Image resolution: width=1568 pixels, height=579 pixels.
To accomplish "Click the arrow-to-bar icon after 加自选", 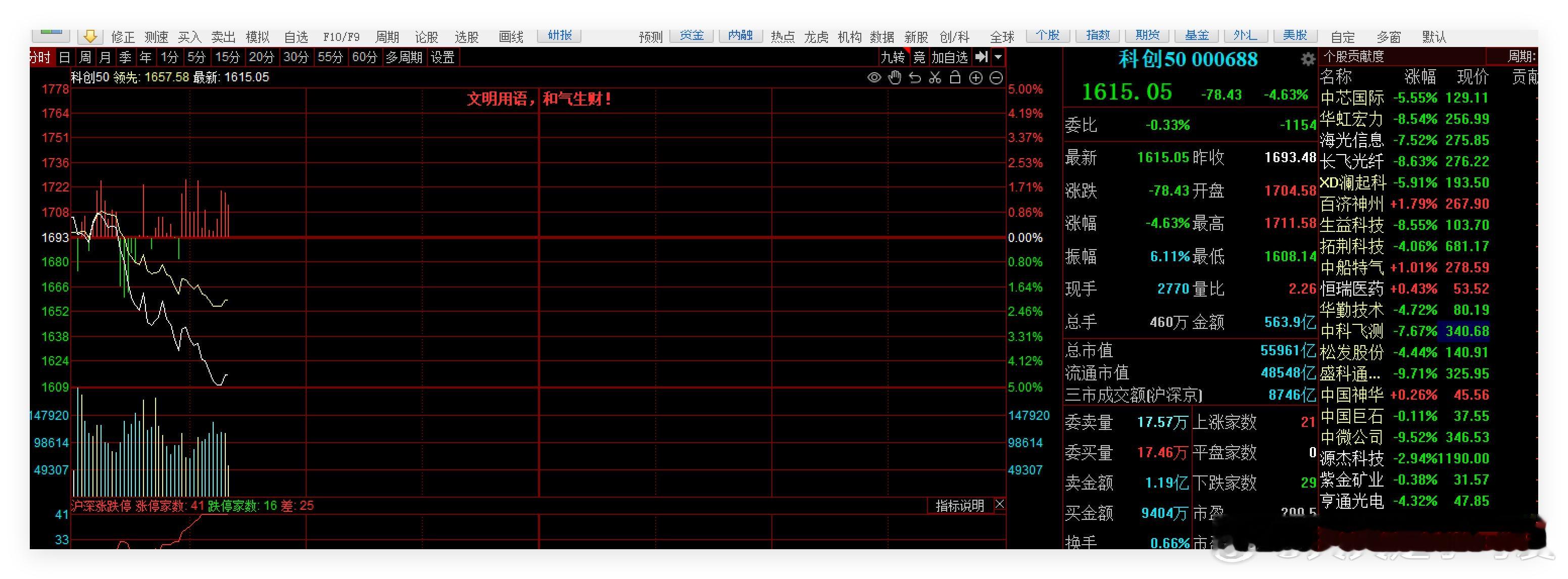I will point(981,57).
